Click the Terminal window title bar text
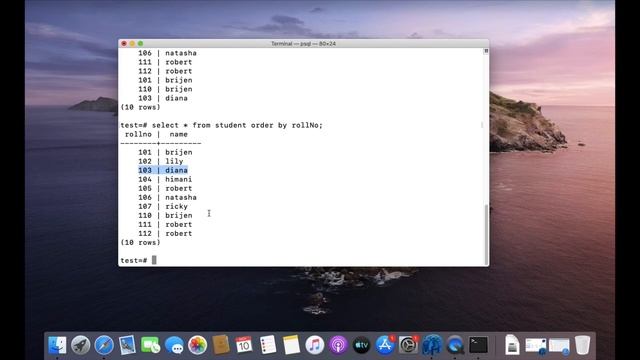 point(304,43)
